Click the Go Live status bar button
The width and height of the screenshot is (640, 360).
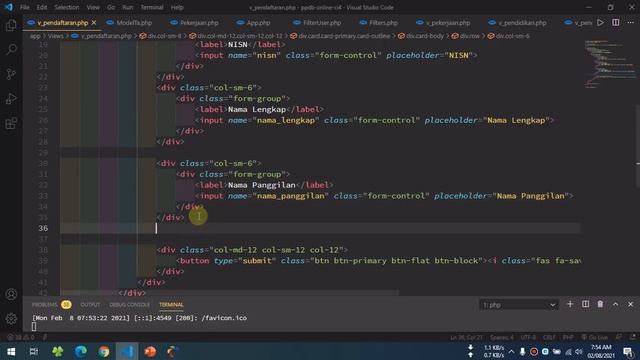(x=595, y=337)
